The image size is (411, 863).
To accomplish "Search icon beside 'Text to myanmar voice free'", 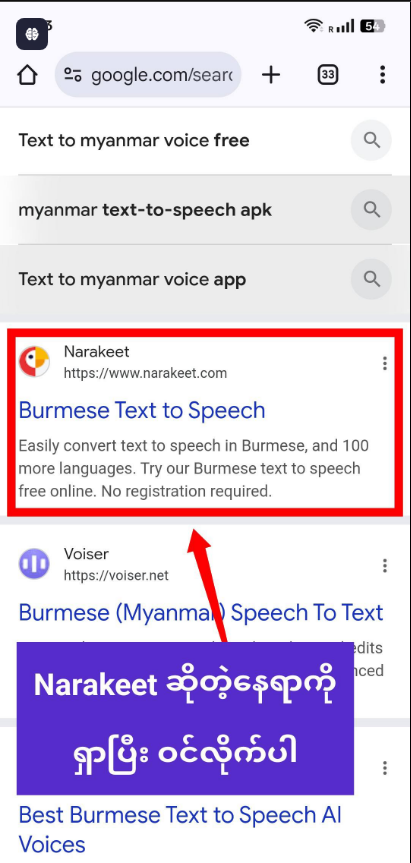I will tap(372, 140).
